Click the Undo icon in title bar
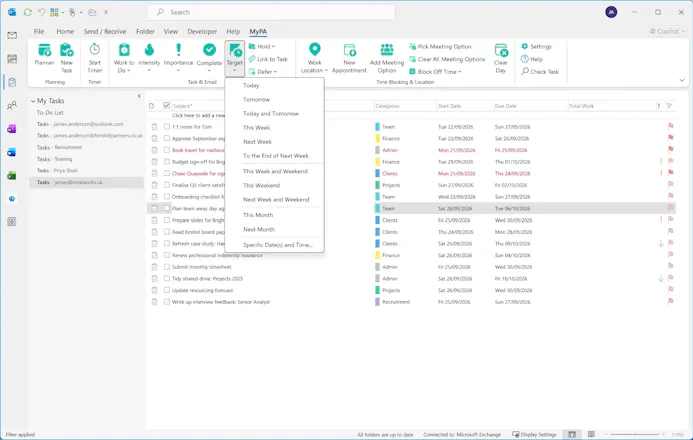The height and width of the screenshot is (440, 693). (42, 12)
